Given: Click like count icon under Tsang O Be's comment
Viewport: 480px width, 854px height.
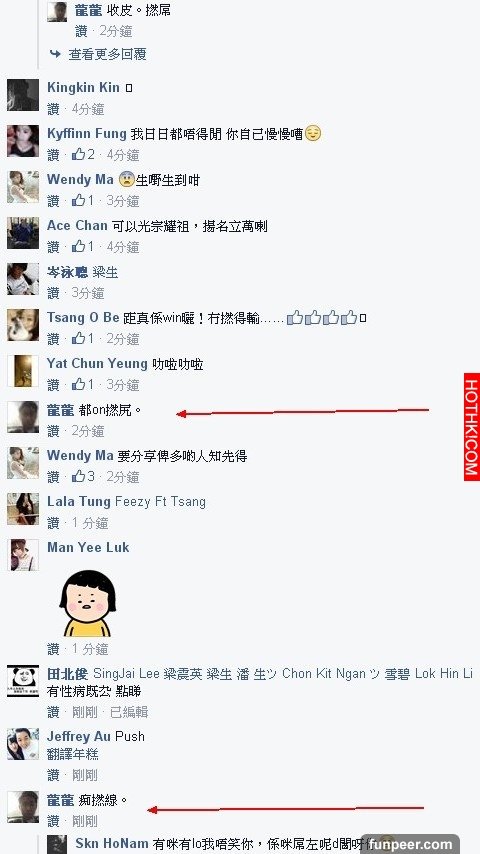Looking at the screenshot, I should coord(78,339).
